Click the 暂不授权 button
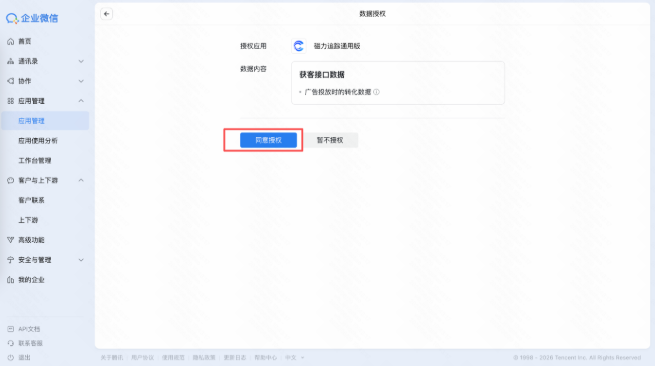The height and width of the screenshot is (366, 655). click(330, 140)
